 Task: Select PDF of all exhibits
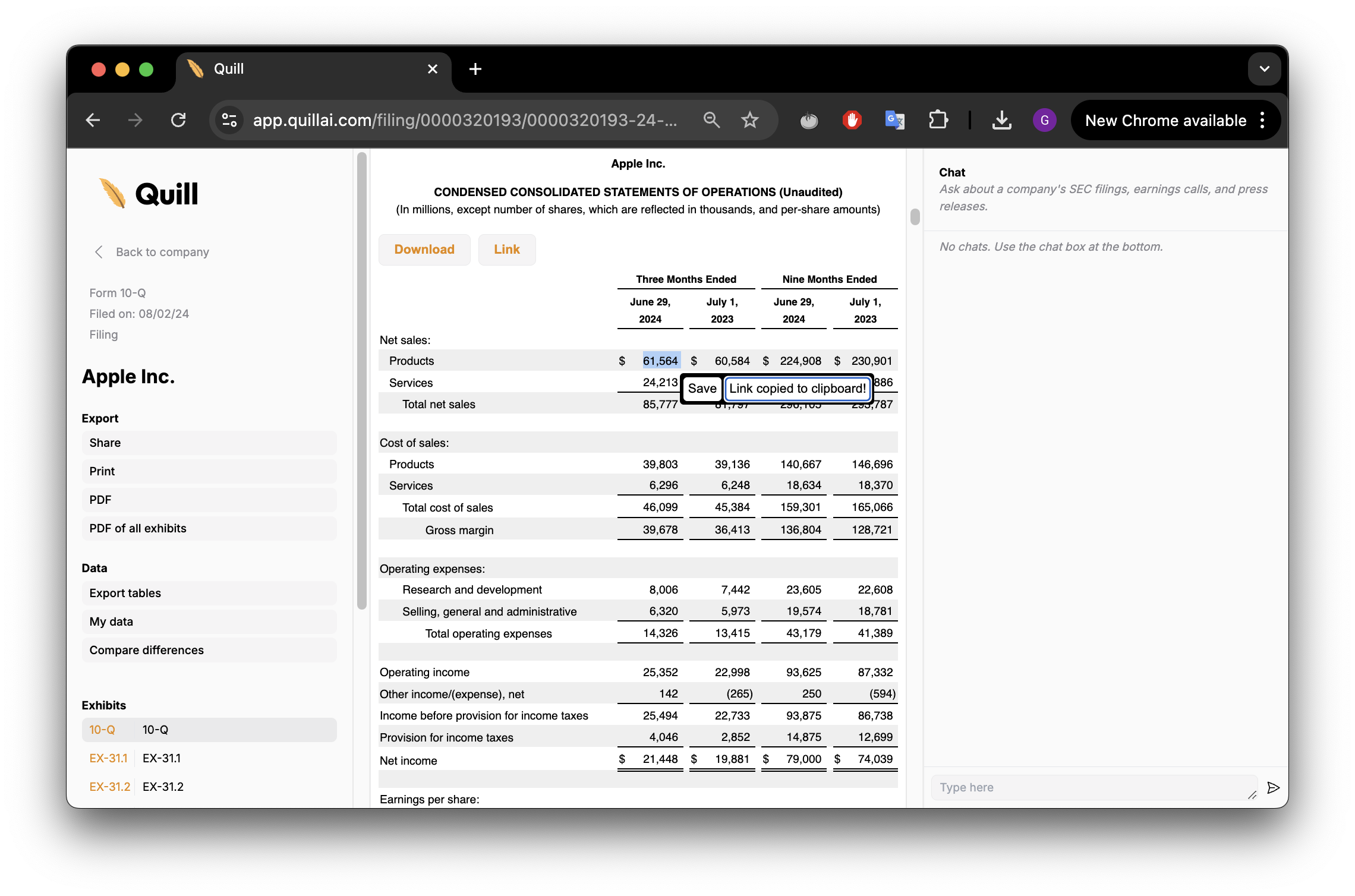pos(209,529)
